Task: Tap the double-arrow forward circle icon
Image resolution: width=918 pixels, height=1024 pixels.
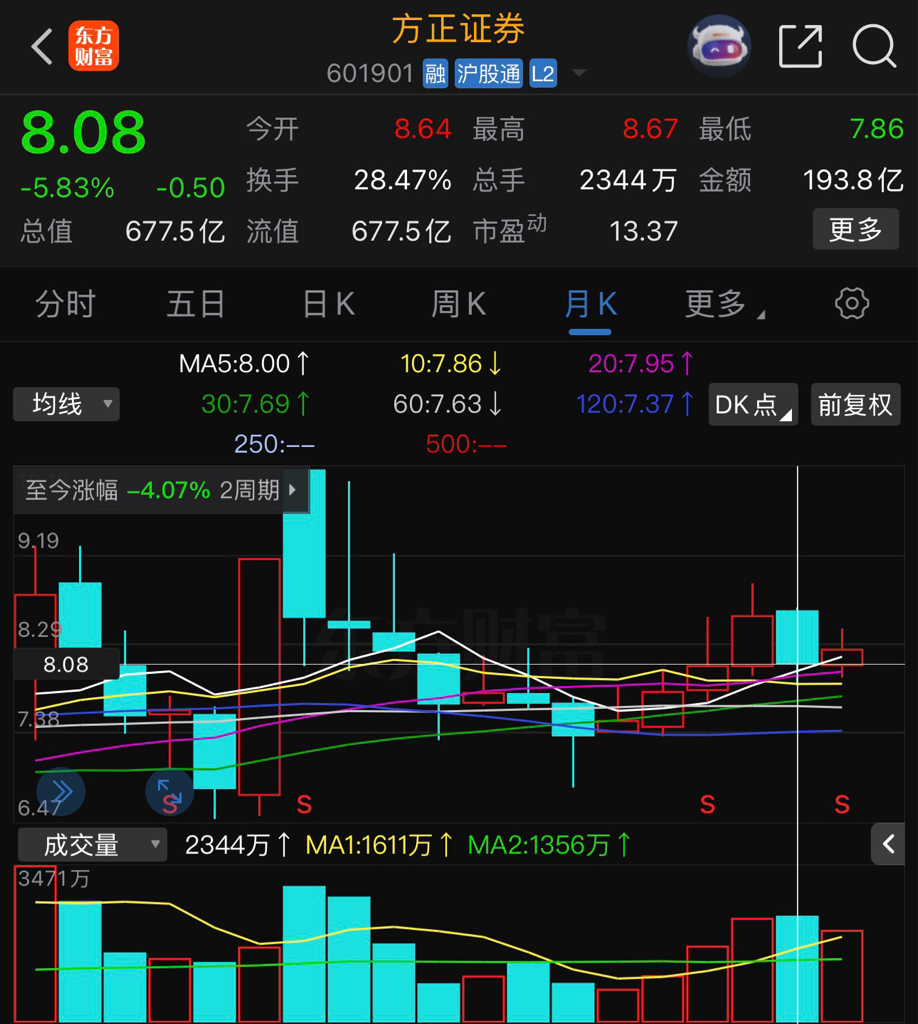Action: click(x=61, y=792)
